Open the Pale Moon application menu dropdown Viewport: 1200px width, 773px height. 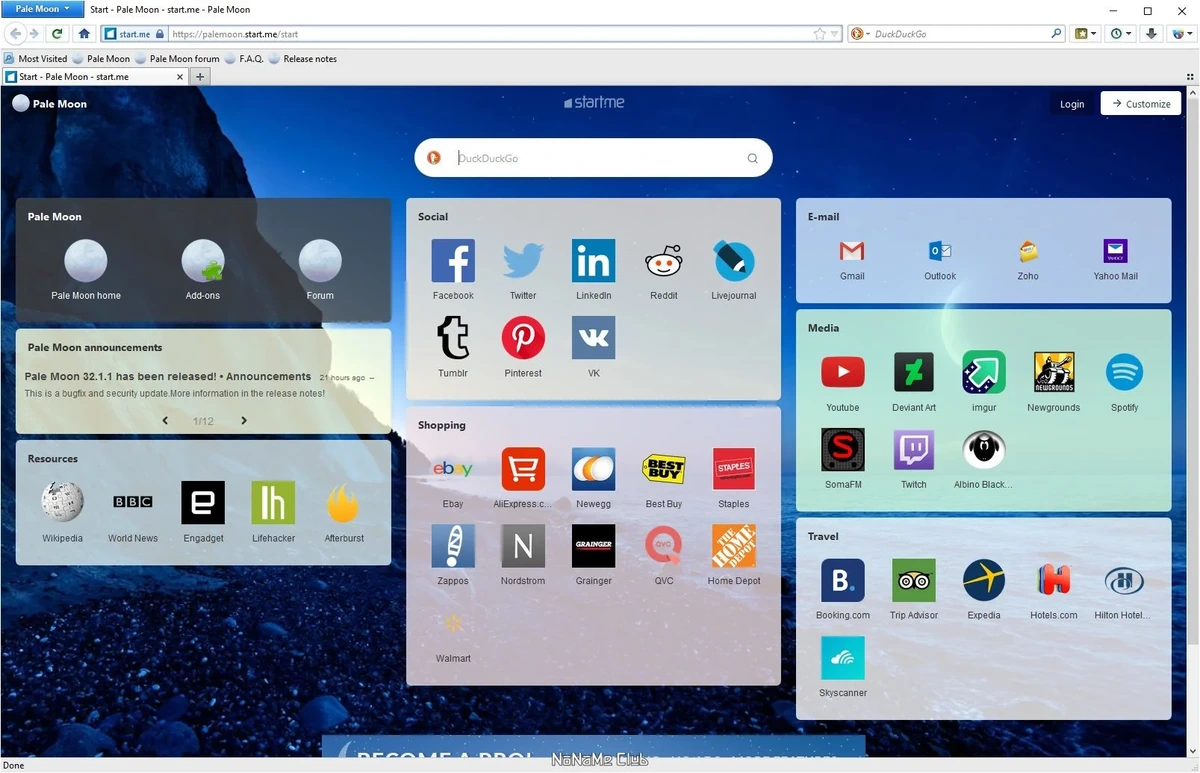(42, 9)
